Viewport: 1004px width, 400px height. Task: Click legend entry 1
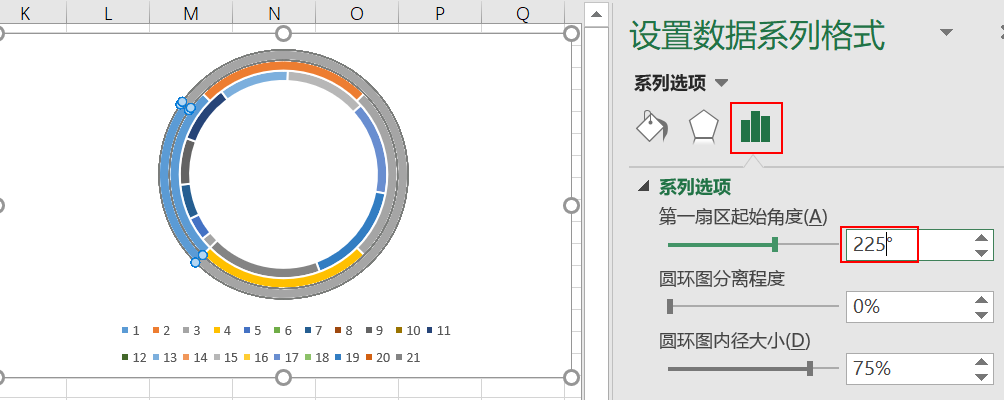131,330
